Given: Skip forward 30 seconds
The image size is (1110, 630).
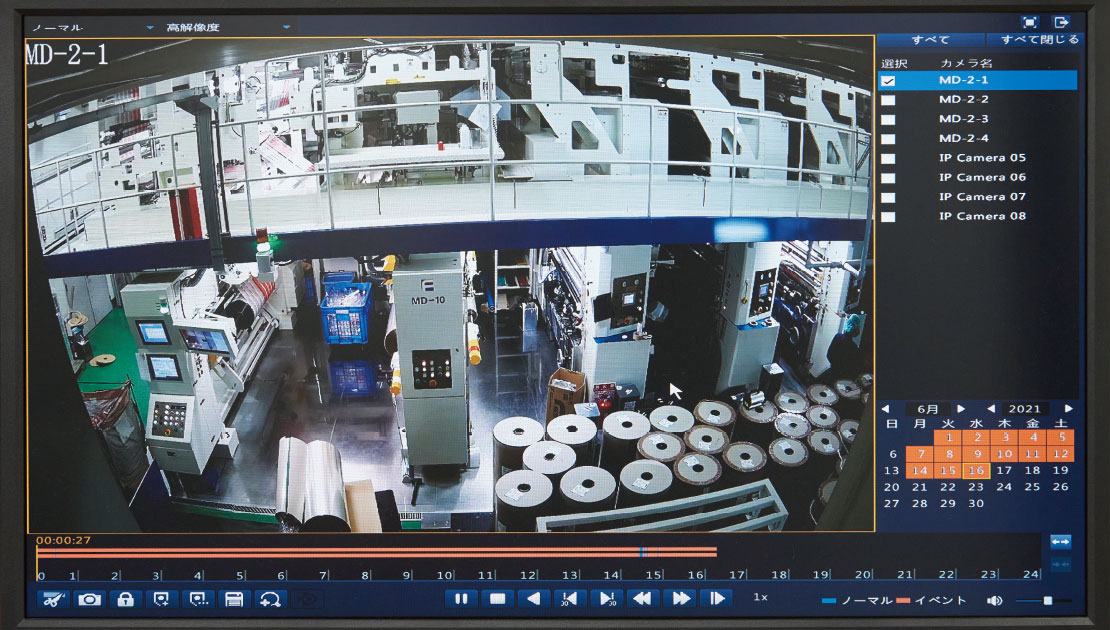Looking at the screenshot, I should pyautogui.click(x=607, y=599).
